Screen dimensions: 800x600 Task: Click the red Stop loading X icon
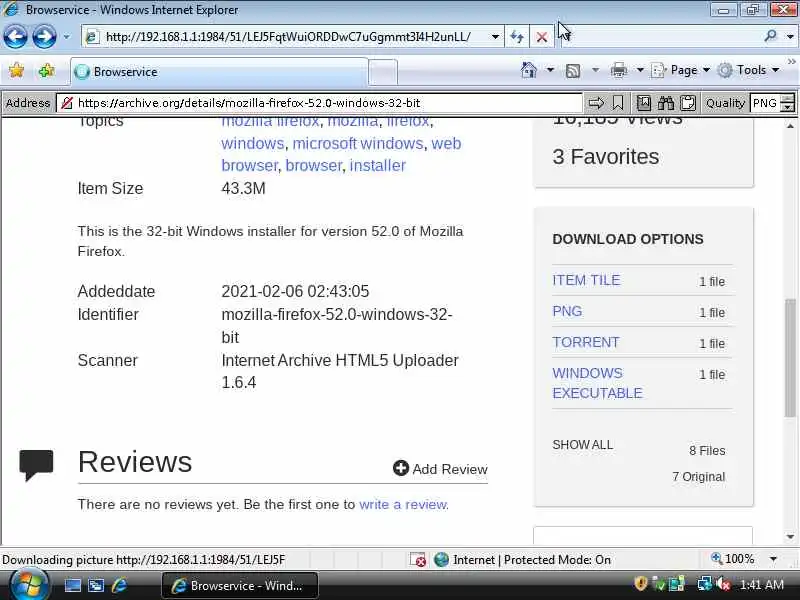542,37
